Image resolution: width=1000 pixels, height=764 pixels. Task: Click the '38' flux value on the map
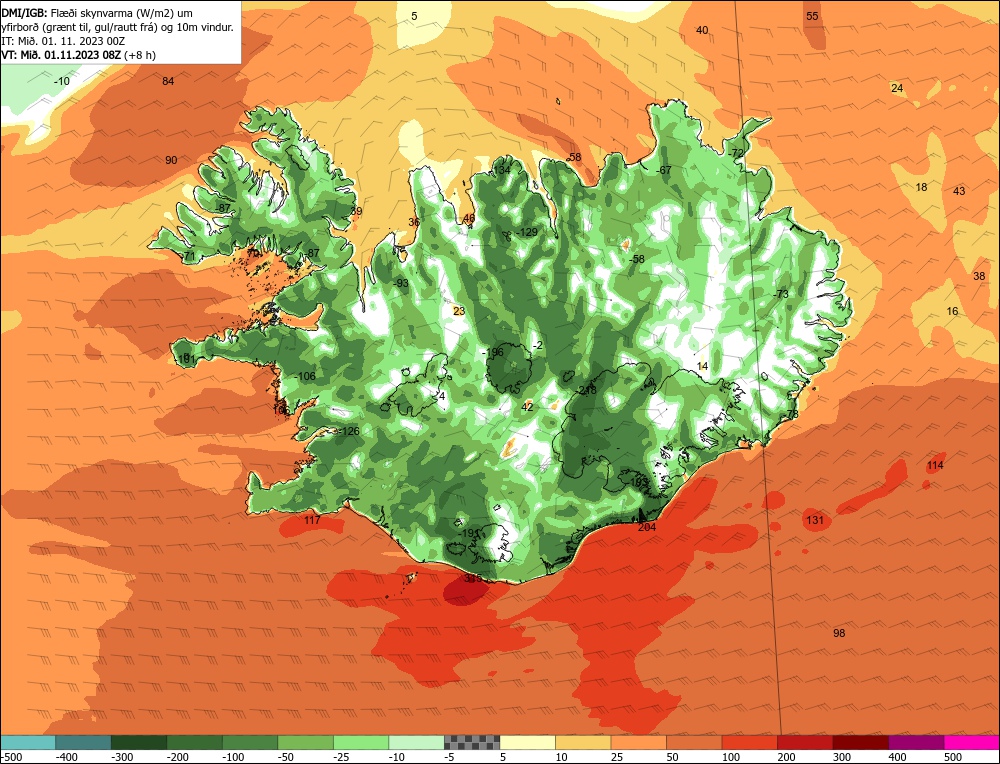click(x=979, y=276)
